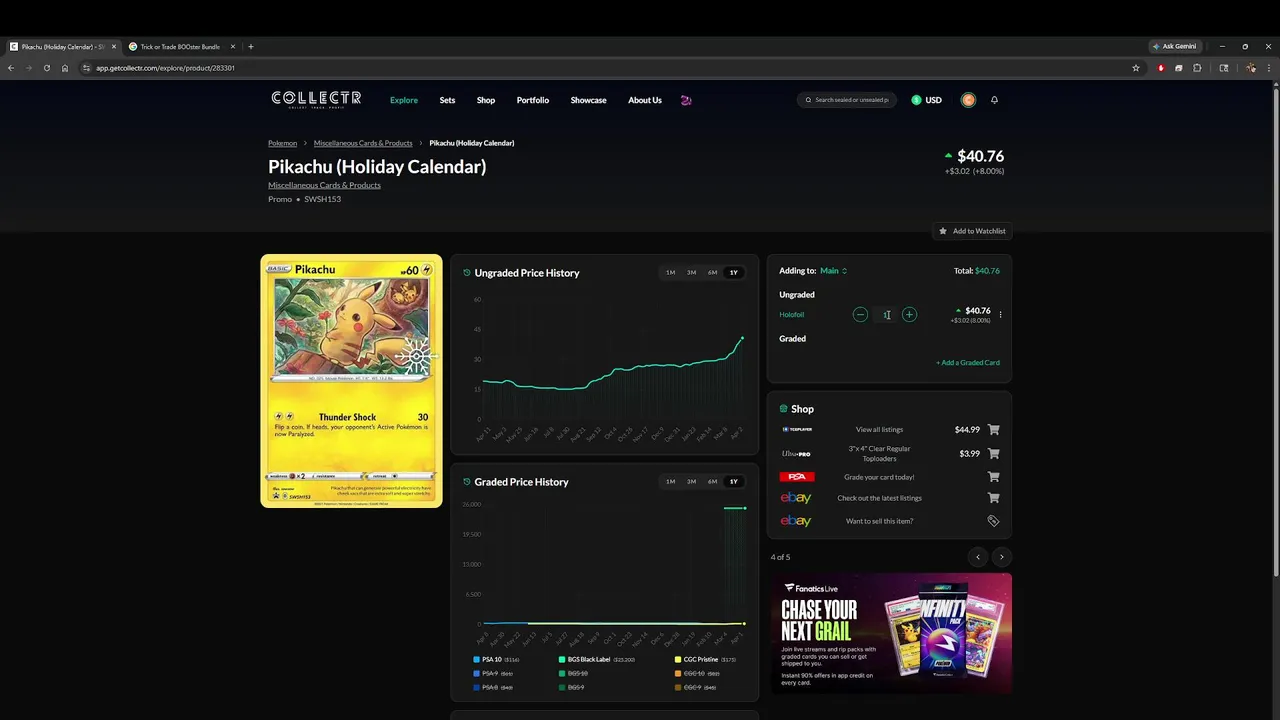Click the eBay logo beside latest listings
The height and width of the screenshot is (720, 1280).
coord(796,498)
